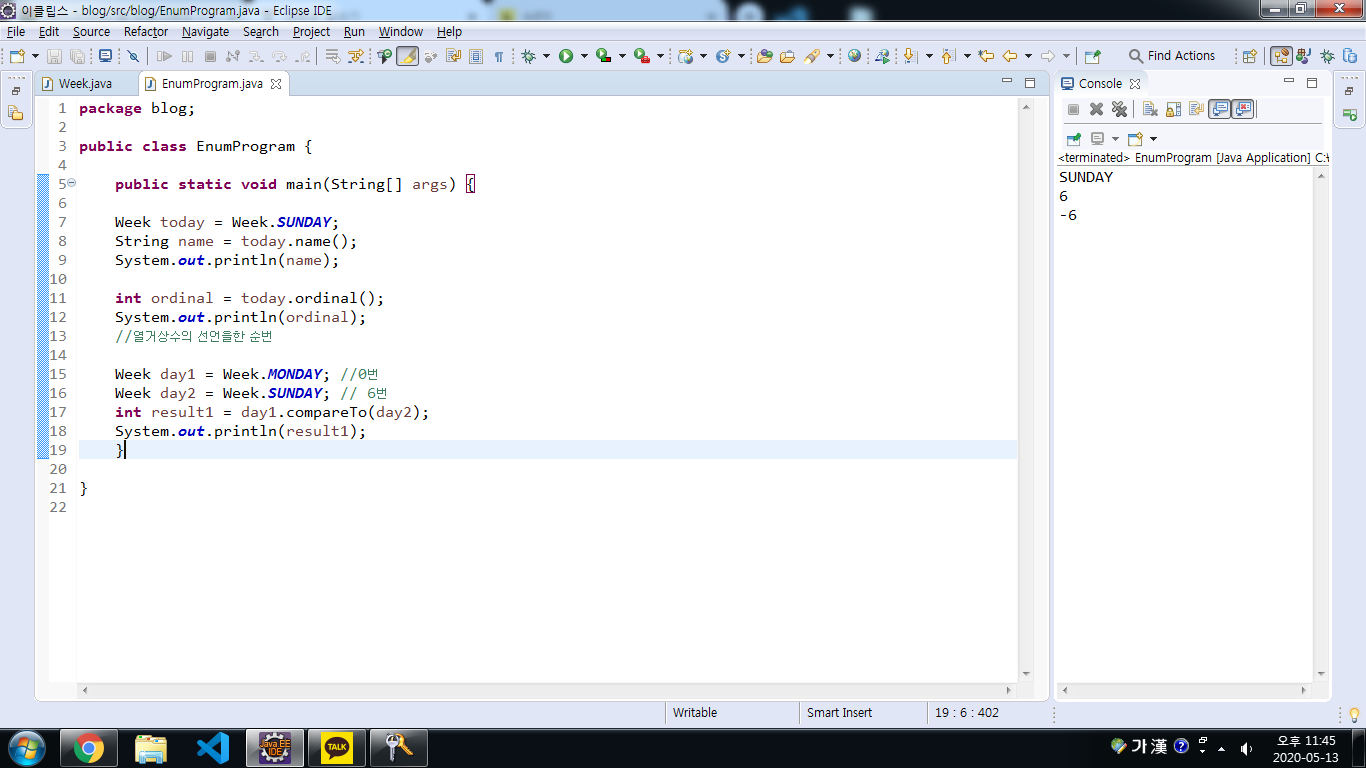
Task: Click the Resume debug icon
Action: pyautogui.click(x=164, y=56)
